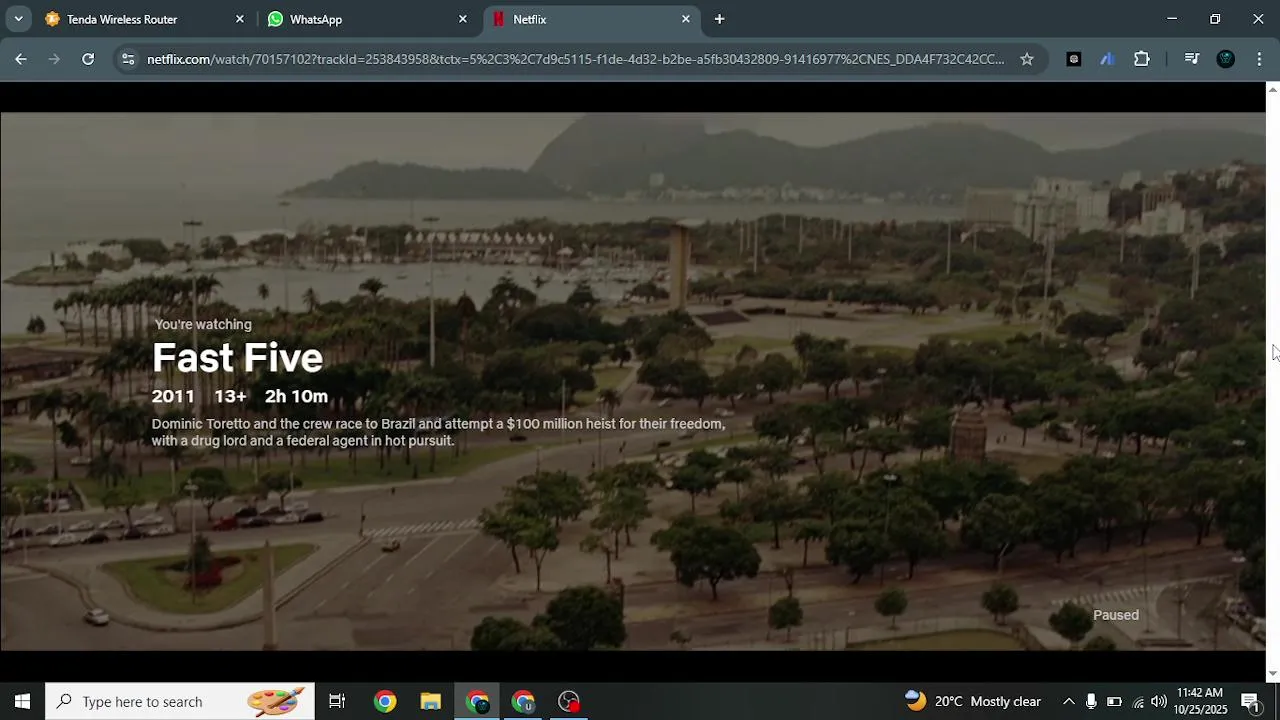Open the Chrome icon with U badge
This screenshot has width=1280, height=720.
coord(523,701)
